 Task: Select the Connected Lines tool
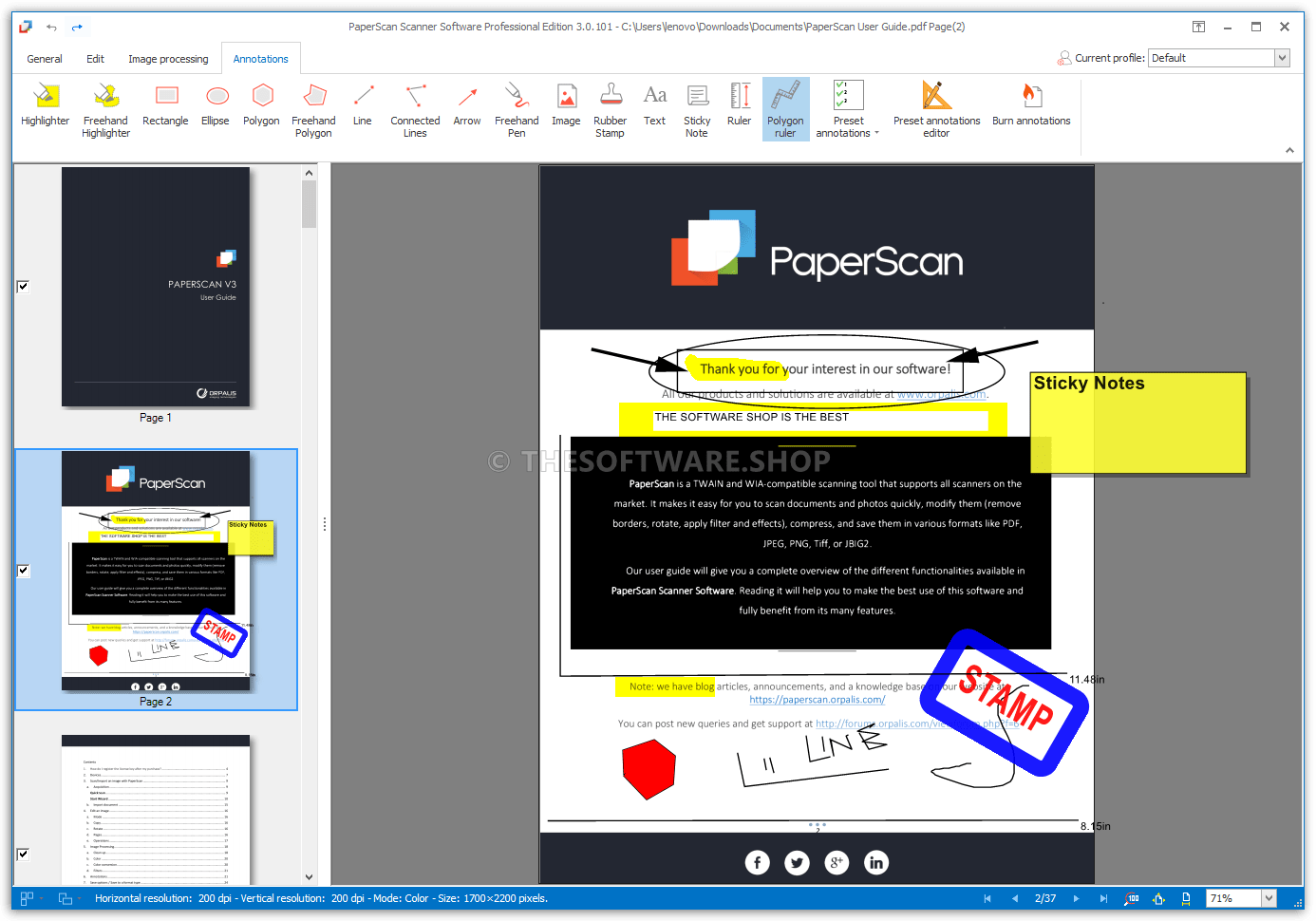tap(415, 109)
